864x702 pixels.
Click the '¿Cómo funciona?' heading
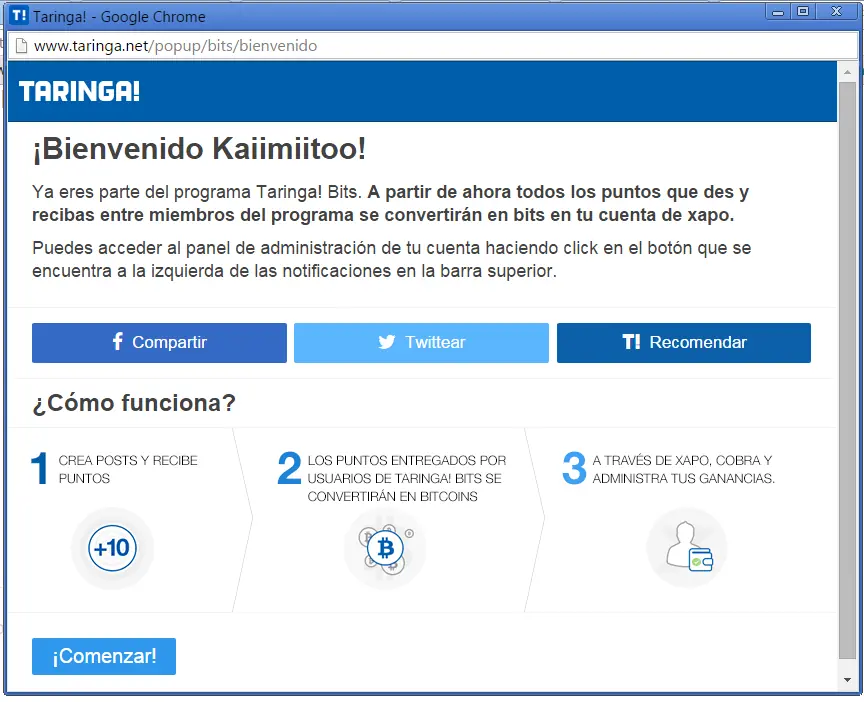pos(134,403)
